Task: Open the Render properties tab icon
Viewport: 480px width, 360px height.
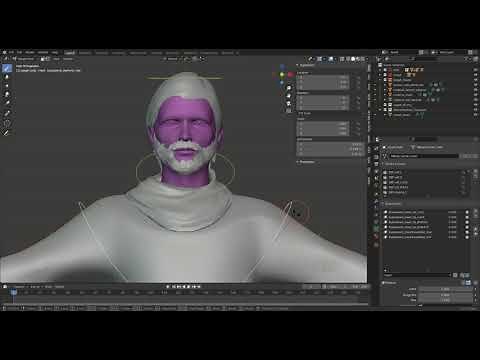Action: 376,157
